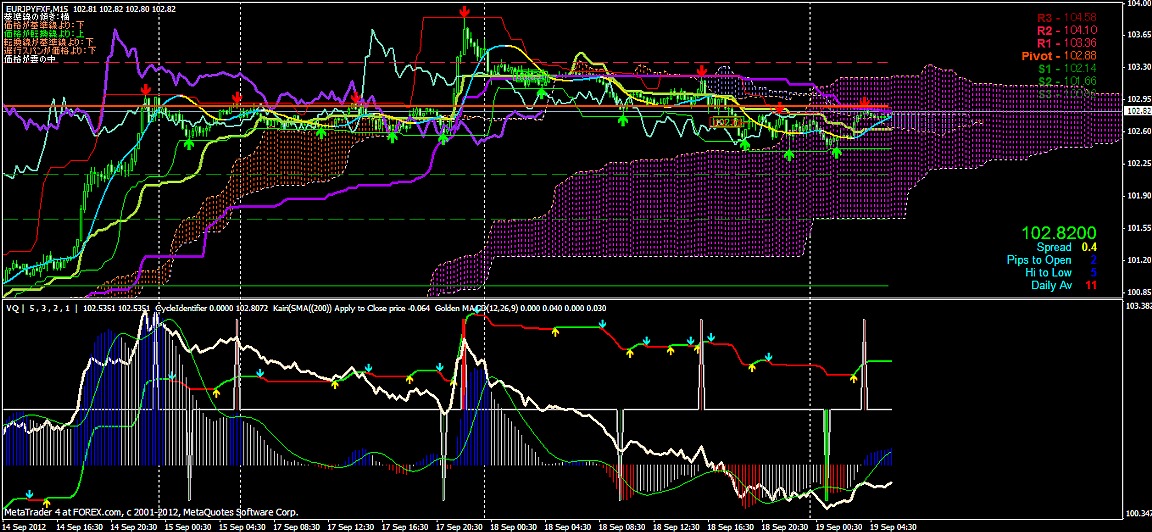Click the first cyan arrow in the indicator window
Screen dimensions: 1152x532
29,495
